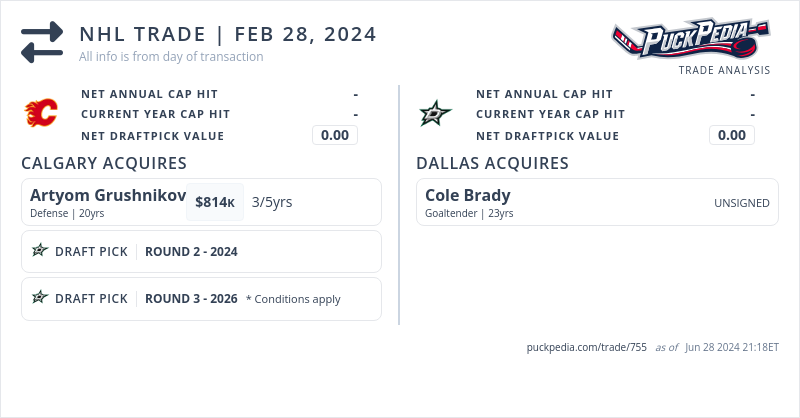
Task: Select the Round 3 - 2026 draft pick
Action: click(191, 298)
